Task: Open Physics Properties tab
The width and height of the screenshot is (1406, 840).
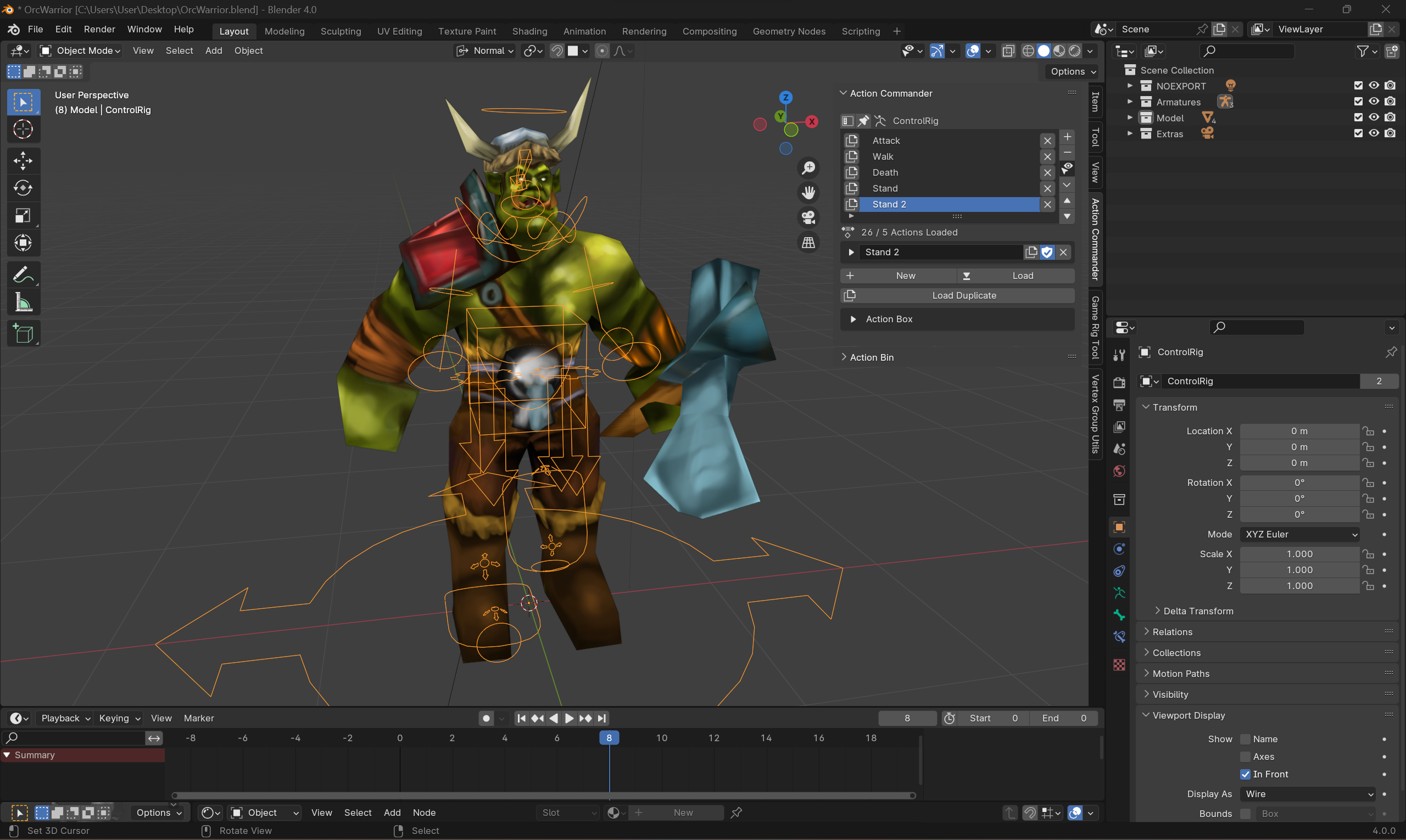Action: coord(1119,548)
